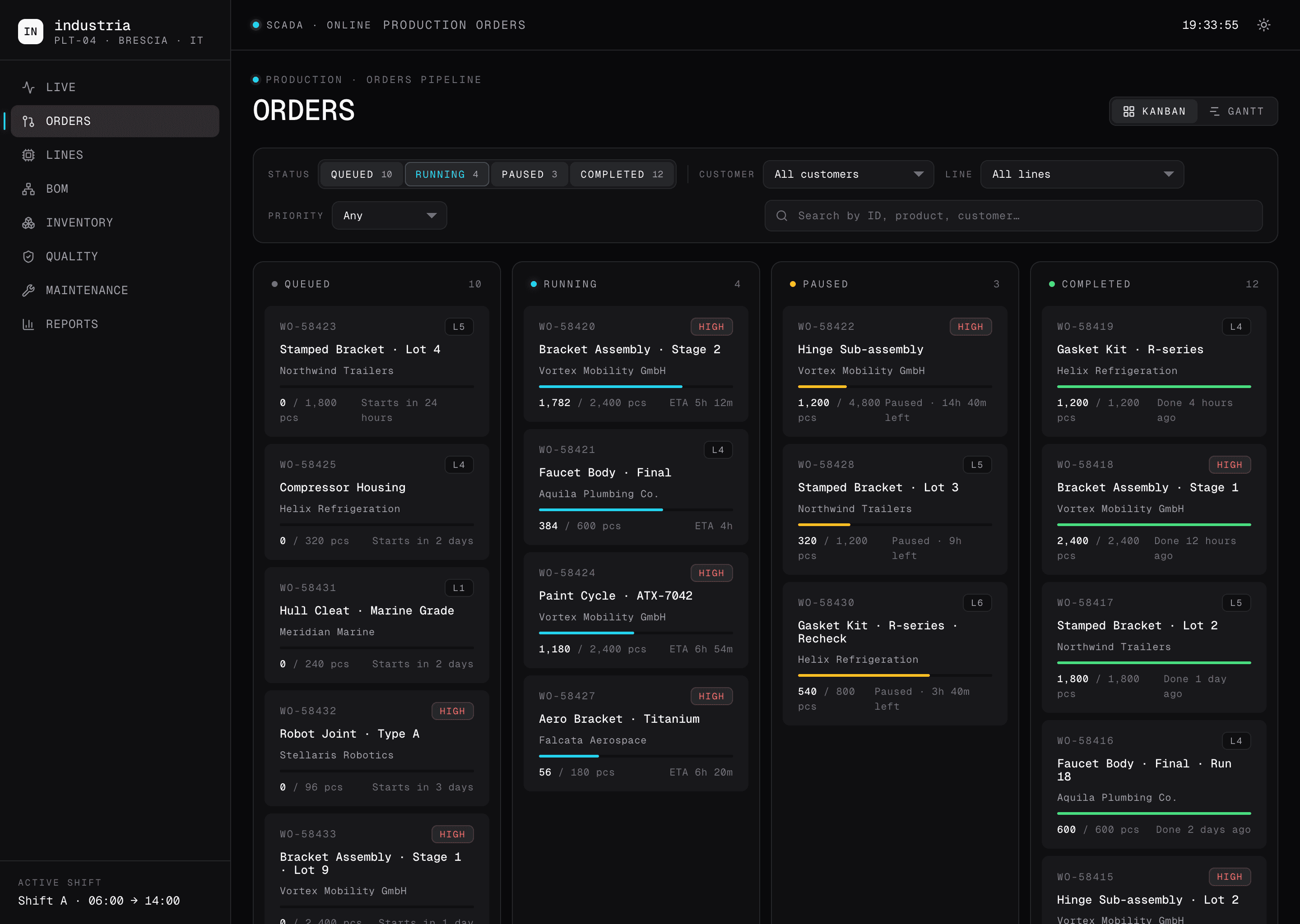
Task: Open order Stamped Bracket · Lot 4
Action: click(x=377, y=371)
